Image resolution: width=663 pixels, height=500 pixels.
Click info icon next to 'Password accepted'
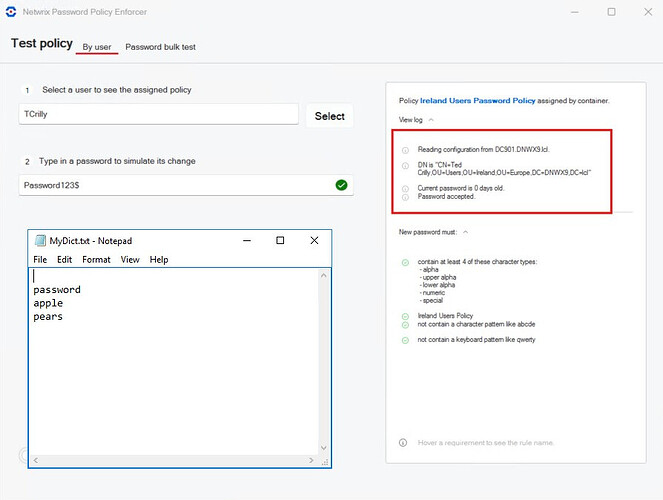pos(405,197)
